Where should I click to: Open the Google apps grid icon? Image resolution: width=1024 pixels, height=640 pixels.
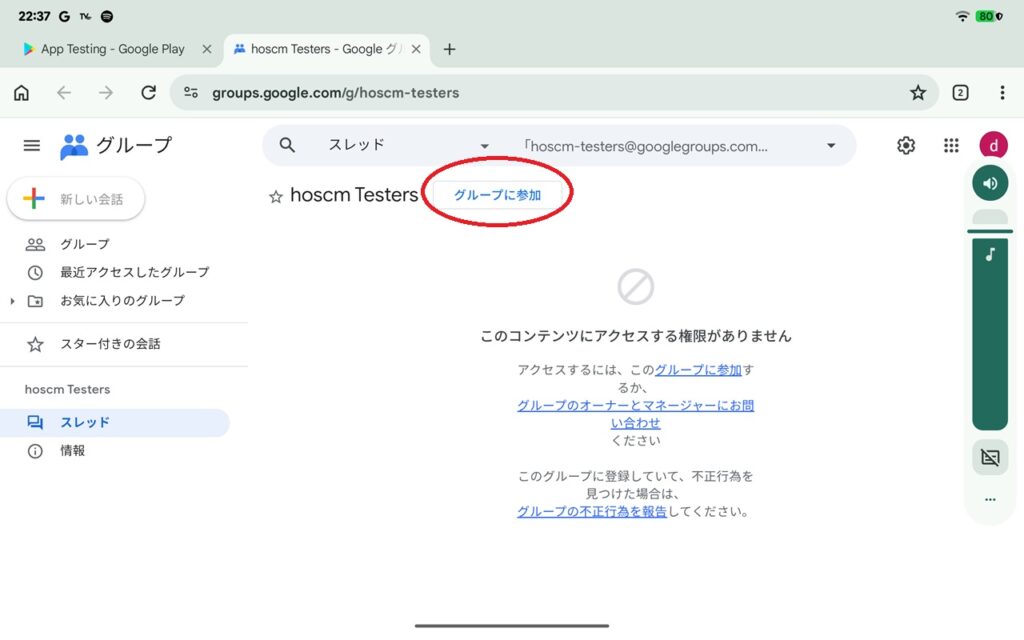pos(950,145)
